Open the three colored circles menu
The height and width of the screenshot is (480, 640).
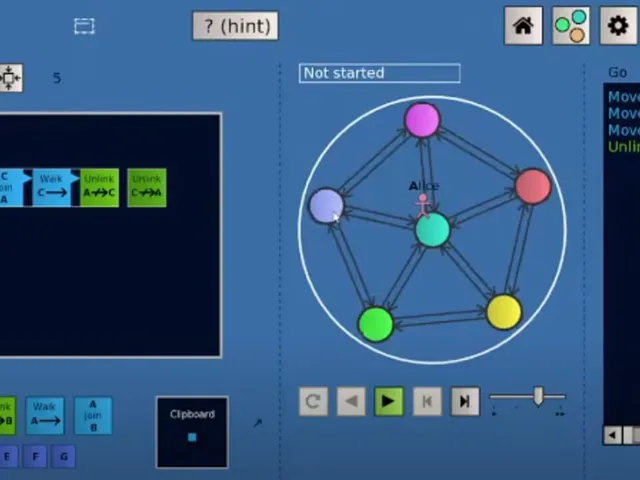[x=571, y=26]
